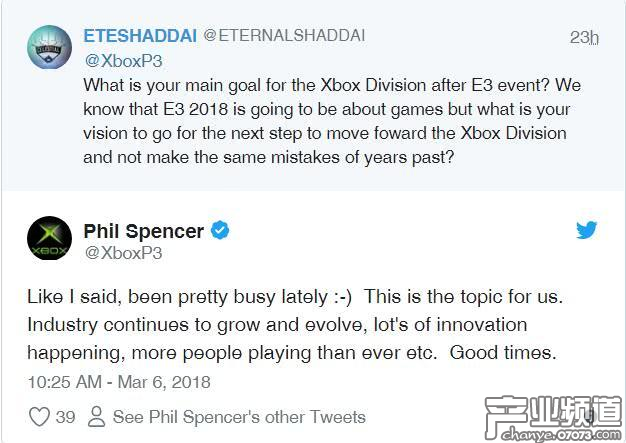The image size is (626, 443).
Task: Open the ETESHADDAI display name link
Action: click(139, 36)
